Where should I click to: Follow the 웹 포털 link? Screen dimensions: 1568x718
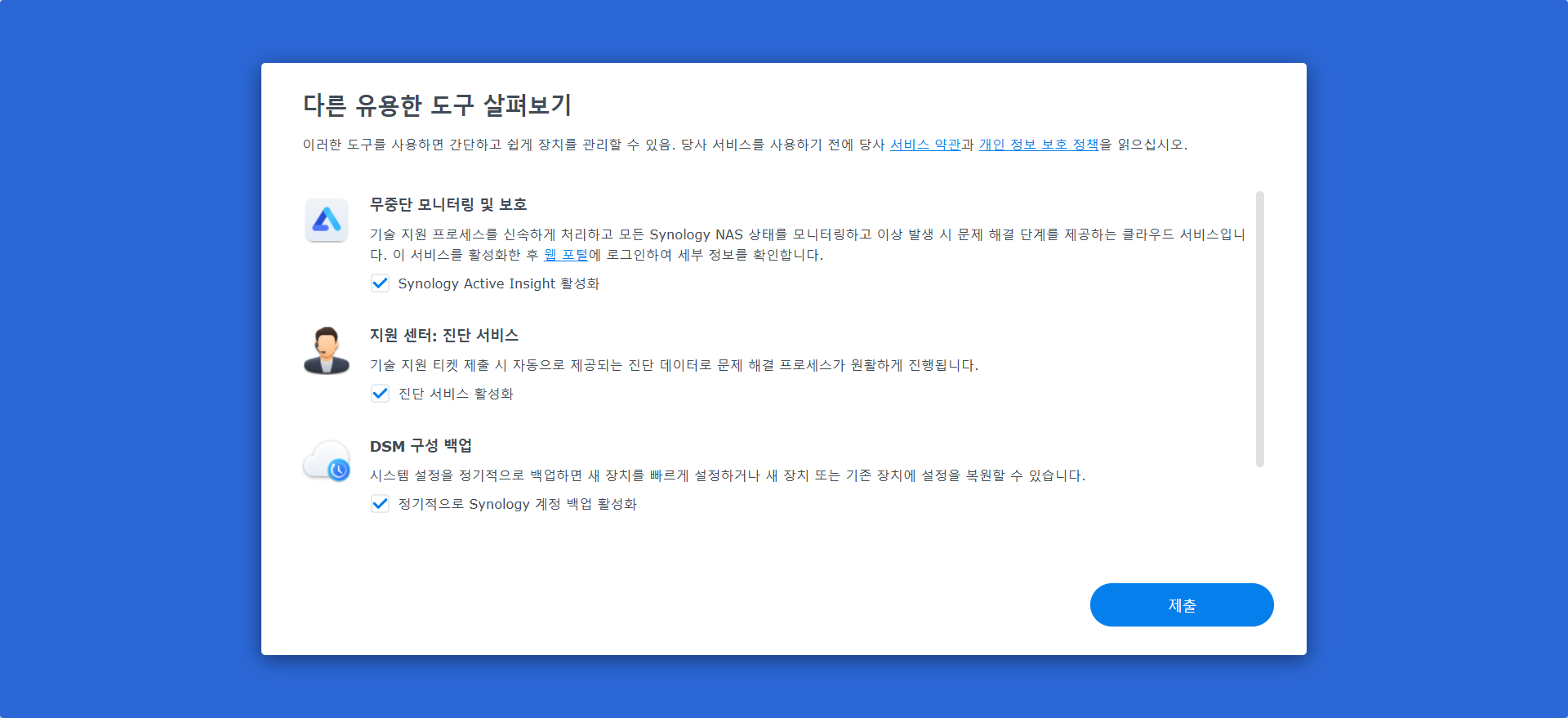pyautogui.click(x=566, y=255)
